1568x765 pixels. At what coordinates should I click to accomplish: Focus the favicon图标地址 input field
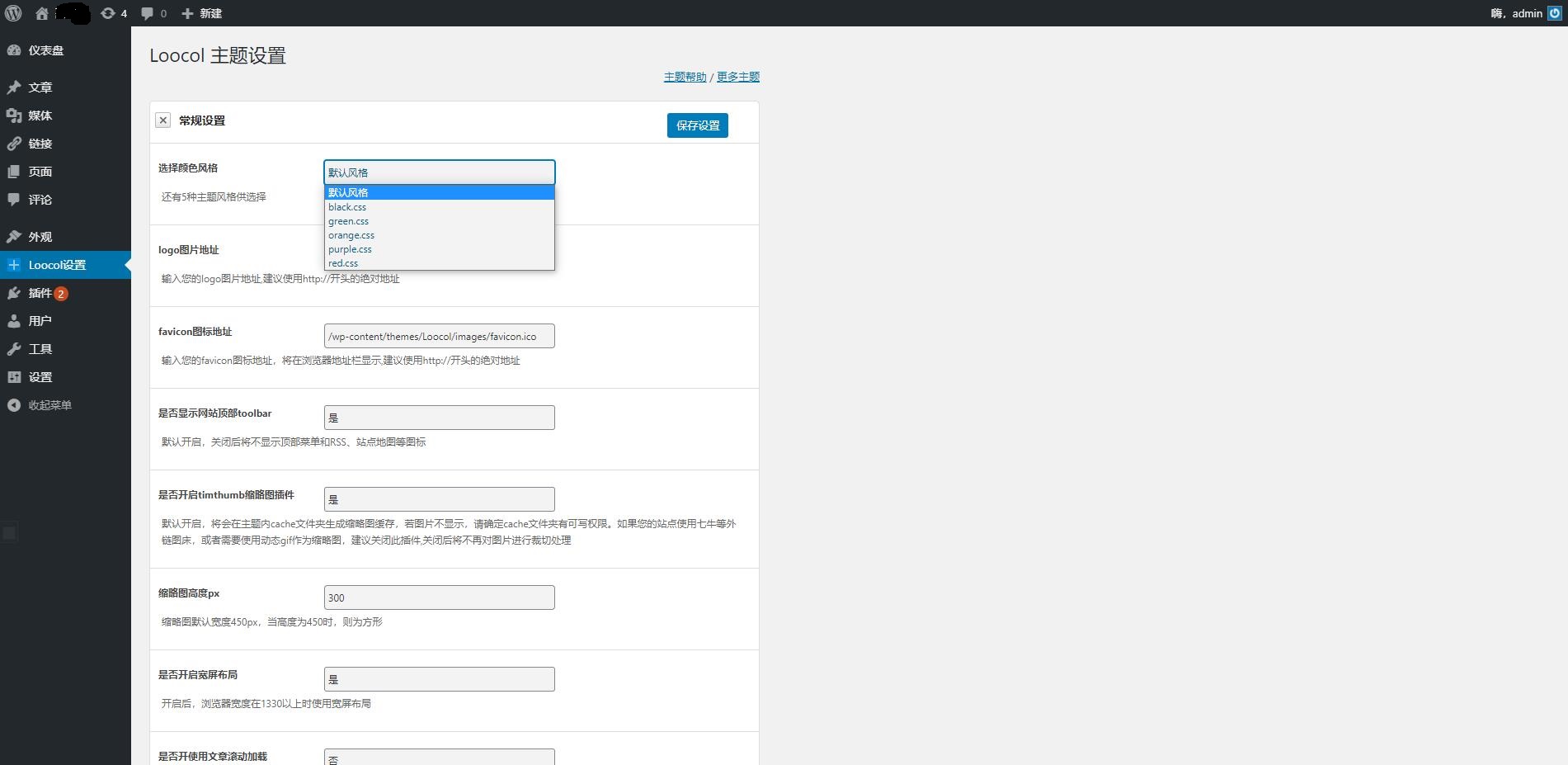click(x=440, y=336)
